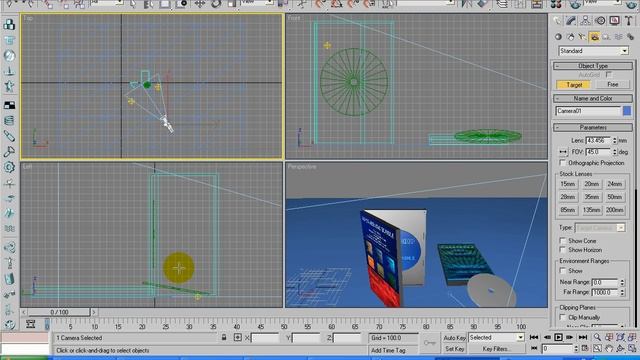Click the X coordinate field
Image resolution: width=640 pixels, height=360 pixels.
tap(264, 338)
